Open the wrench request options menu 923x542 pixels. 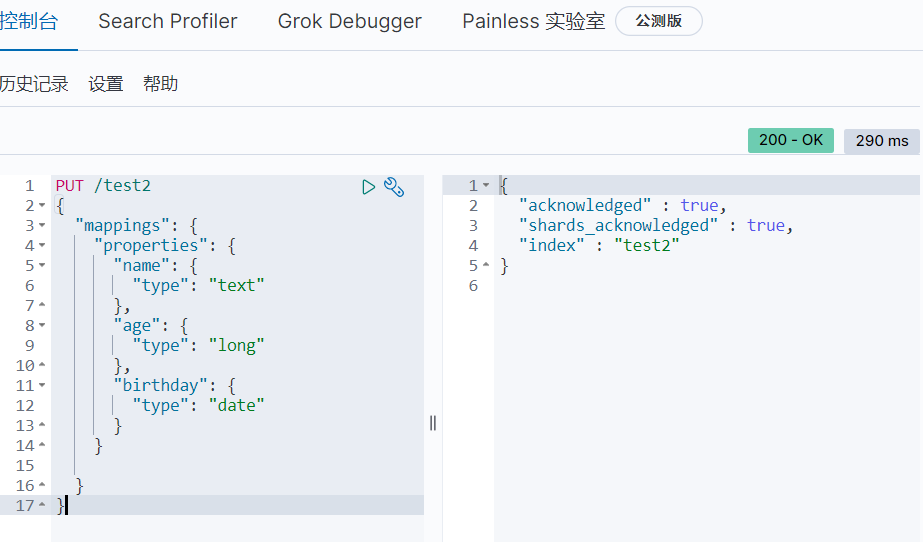394,186
